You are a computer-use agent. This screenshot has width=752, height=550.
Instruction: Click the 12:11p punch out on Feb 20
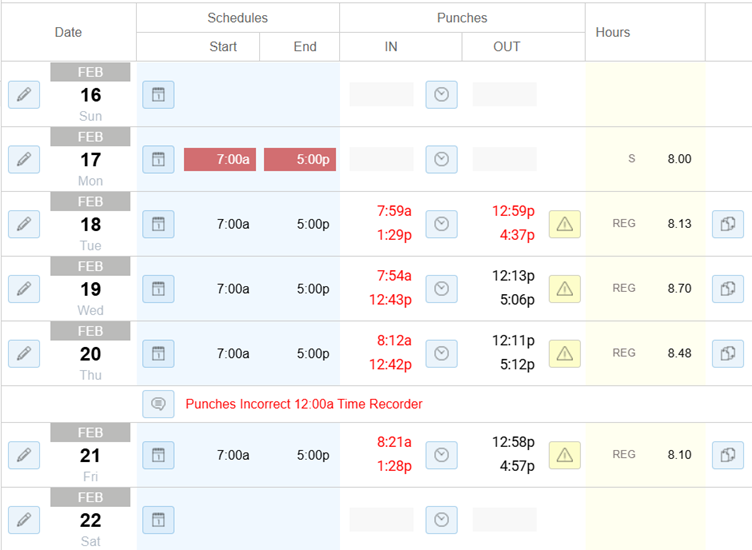click(513, 340)
